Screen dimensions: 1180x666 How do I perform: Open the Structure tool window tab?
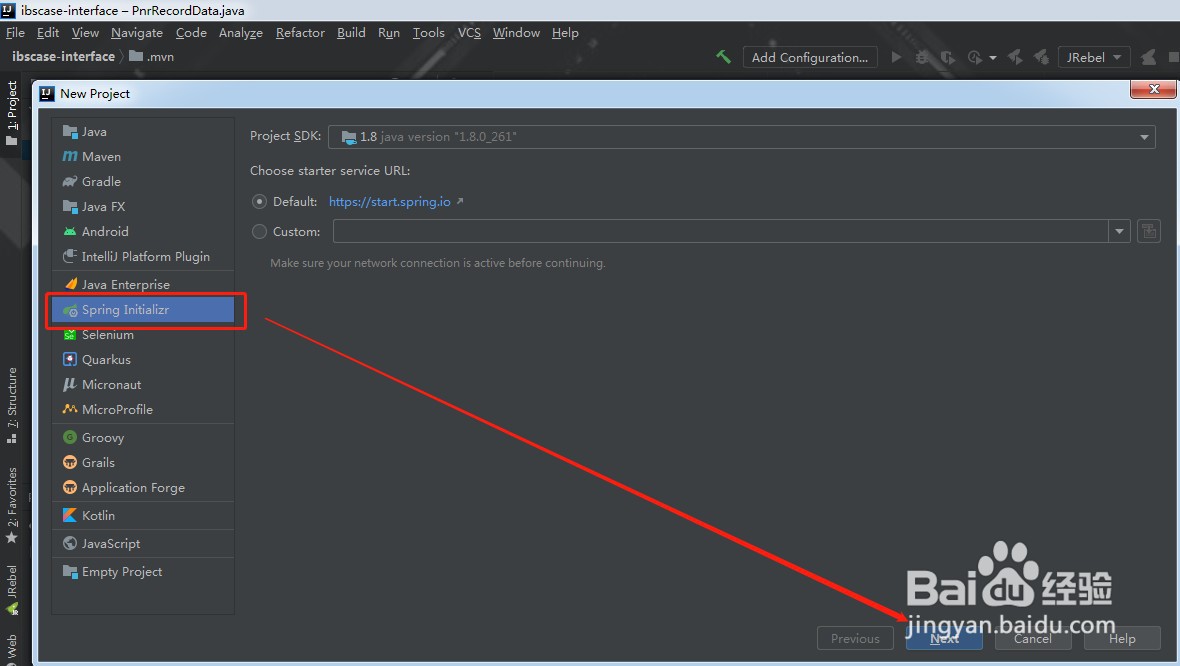click(11, 405)
